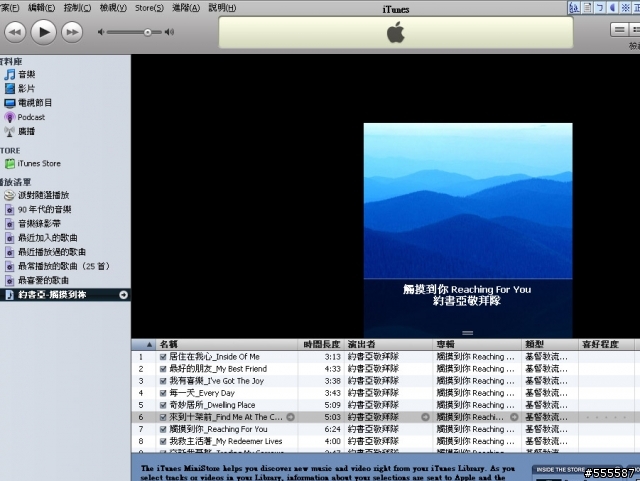Click the crescent moon language bar icon
This screenshot has height=481, width=640.
(612, 8)
